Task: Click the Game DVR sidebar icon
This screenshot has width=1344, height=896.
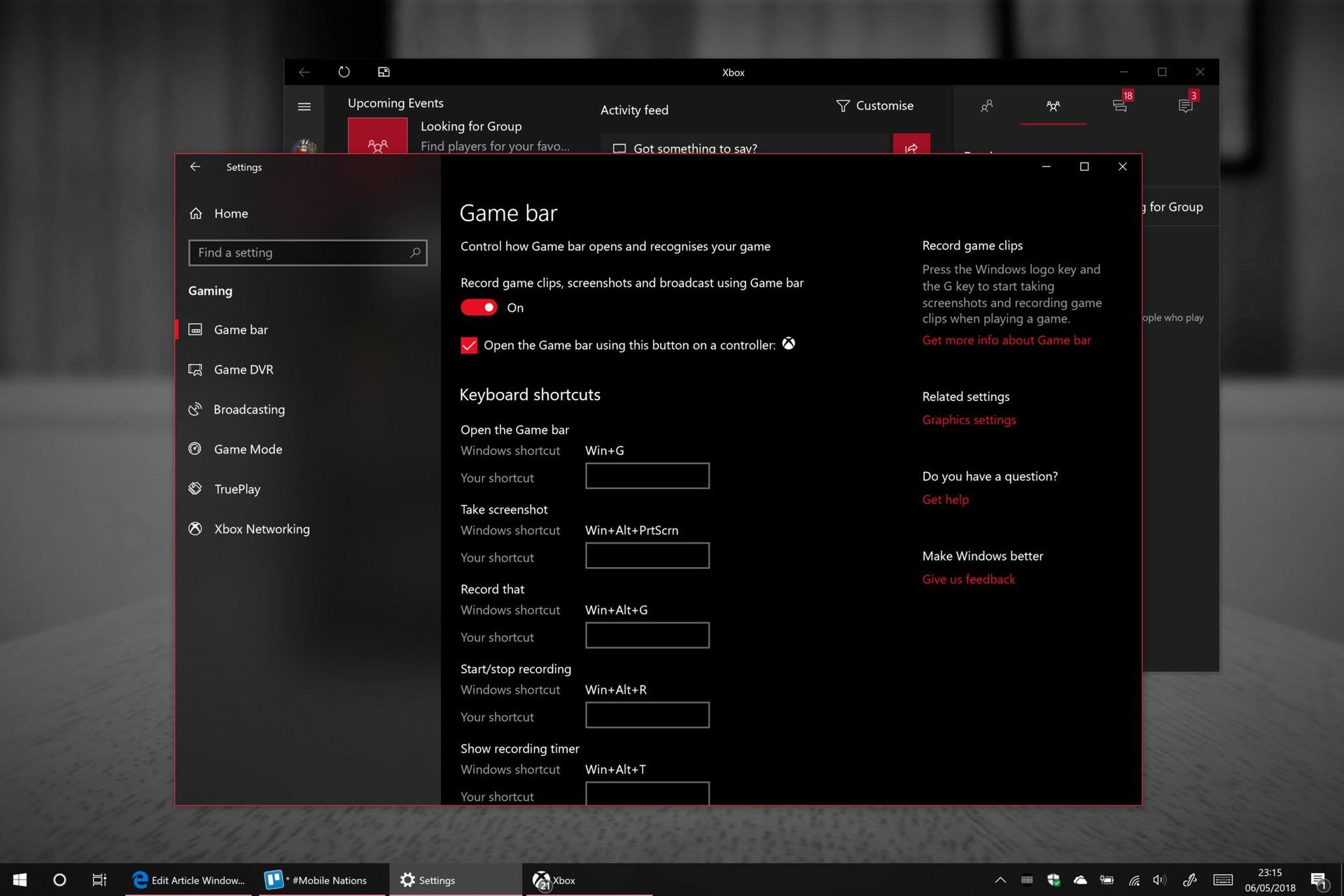Action: pyautogui.click(x=197, y=368)
